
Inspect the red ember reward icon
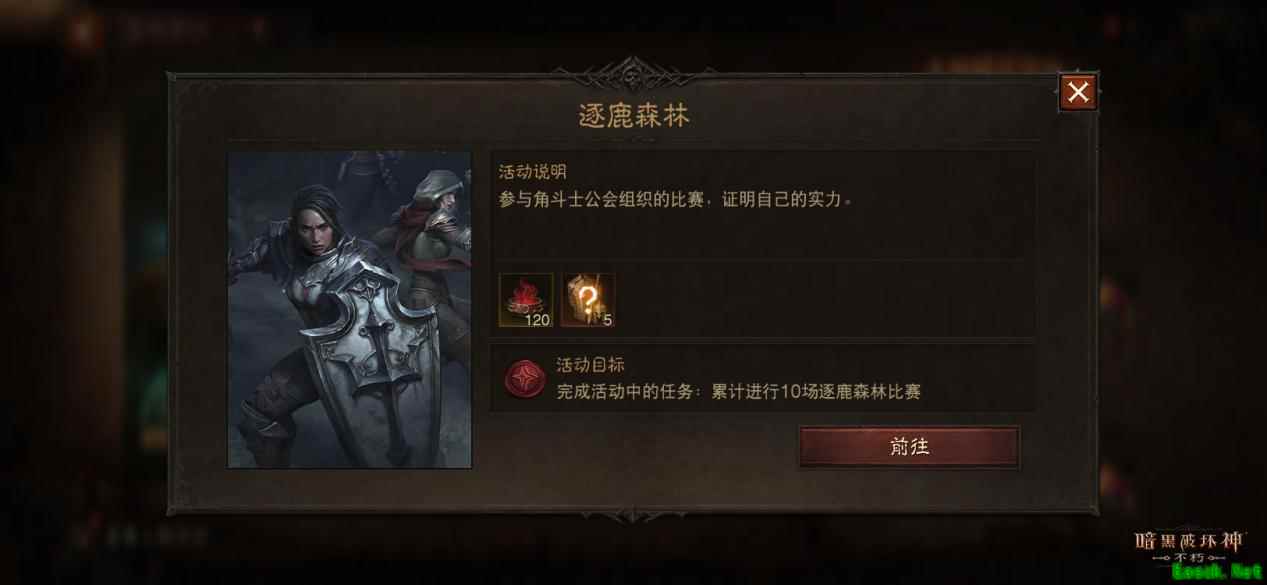[x=526, y=300]
